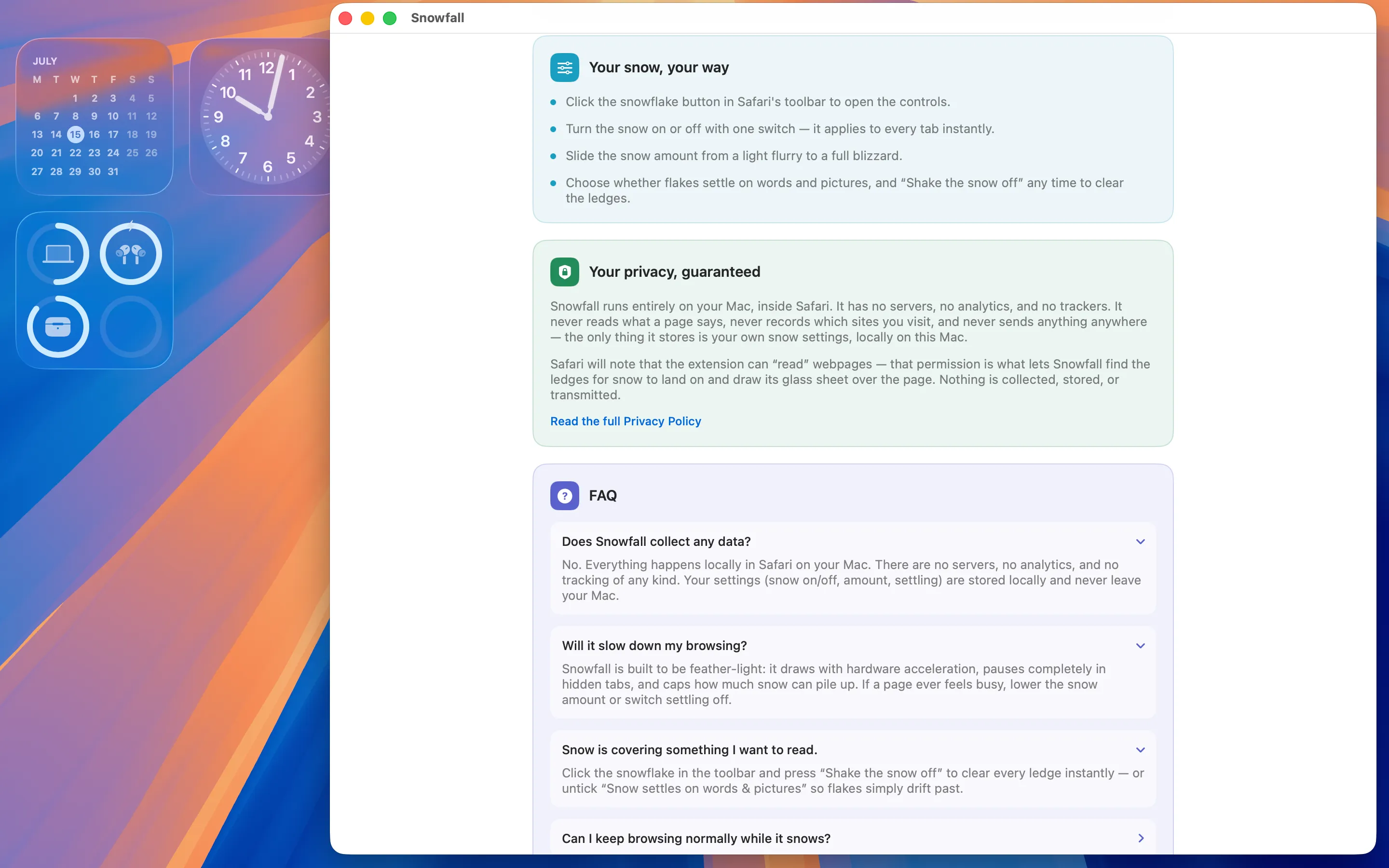Click the bullet about Shake the snow off
The image size is (1389, 868).
pos(844,190)
